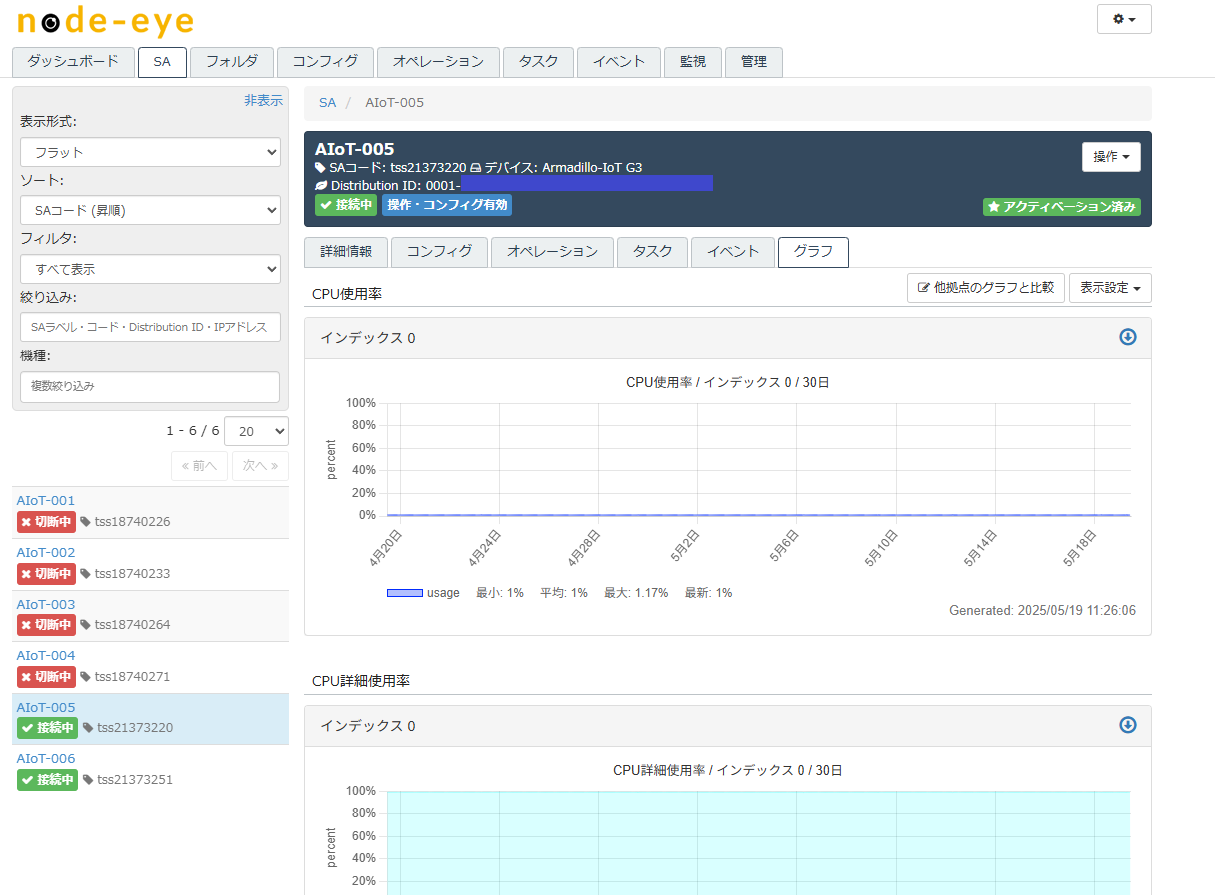
Task: Download the CPU詳細使用率 インデックス 0 graph
Action: pos(1128,725)
